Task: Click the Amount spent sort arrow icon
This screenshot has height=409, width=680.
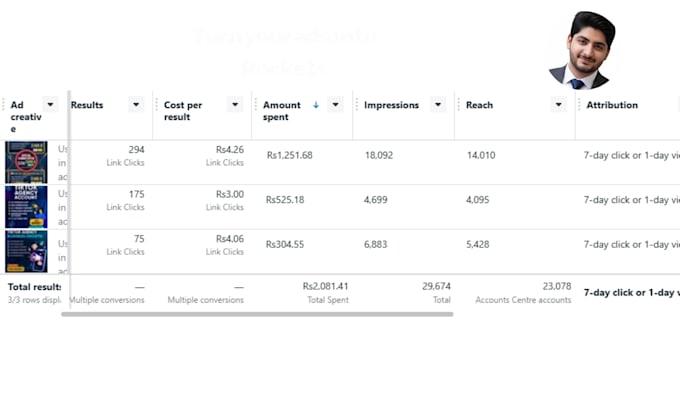Action: [316, 105]
